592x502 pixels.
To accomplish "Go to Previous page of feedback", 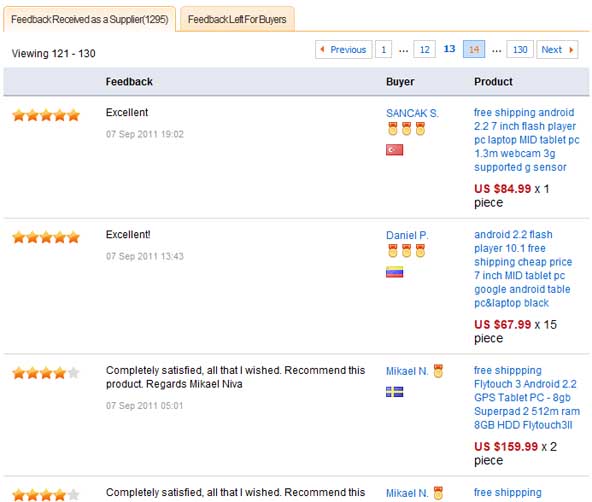I will (x=344, y=49).
